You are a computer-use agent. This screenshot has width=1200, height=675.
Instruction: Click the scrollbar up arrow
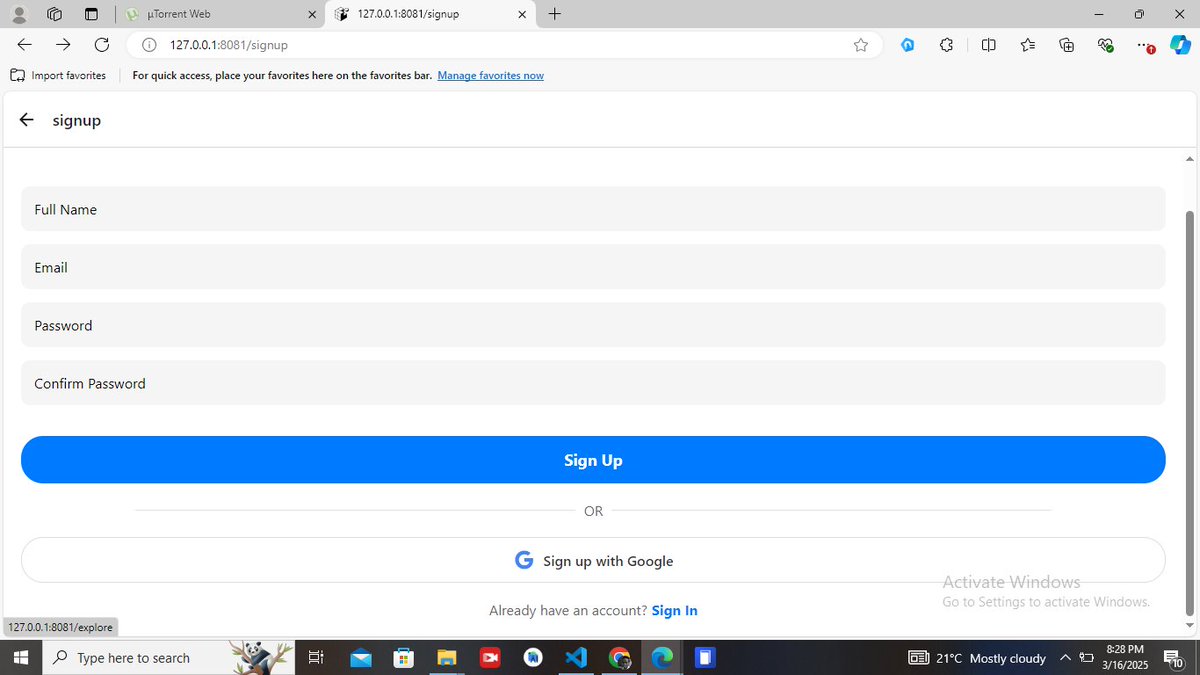[1190, 158]
